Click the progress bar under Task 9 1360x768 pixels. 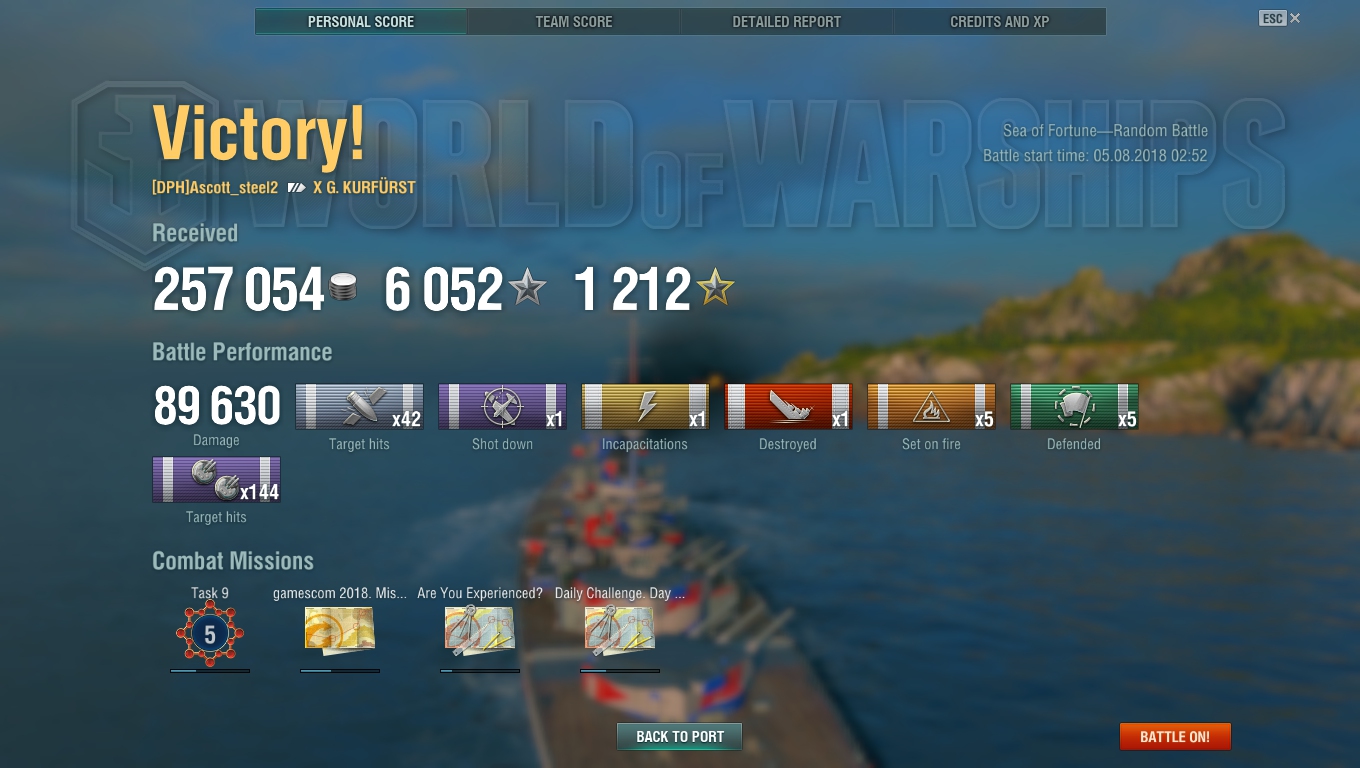click(x=210, y=671)
